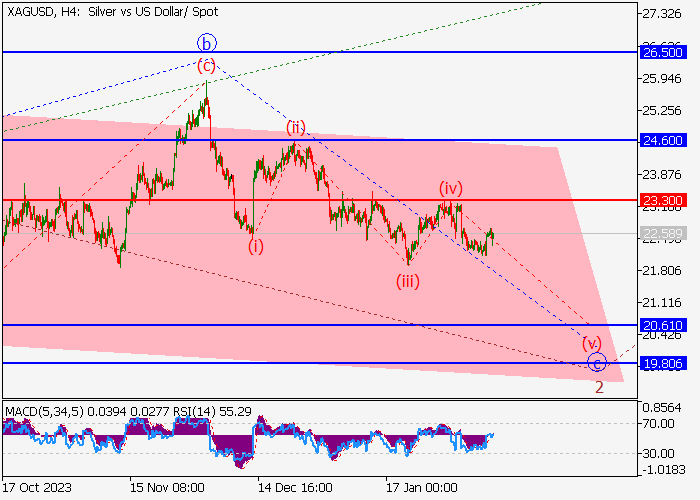Click the red 23.300 price label
This screenshot has width=700, height=500.
click(662, 200)
